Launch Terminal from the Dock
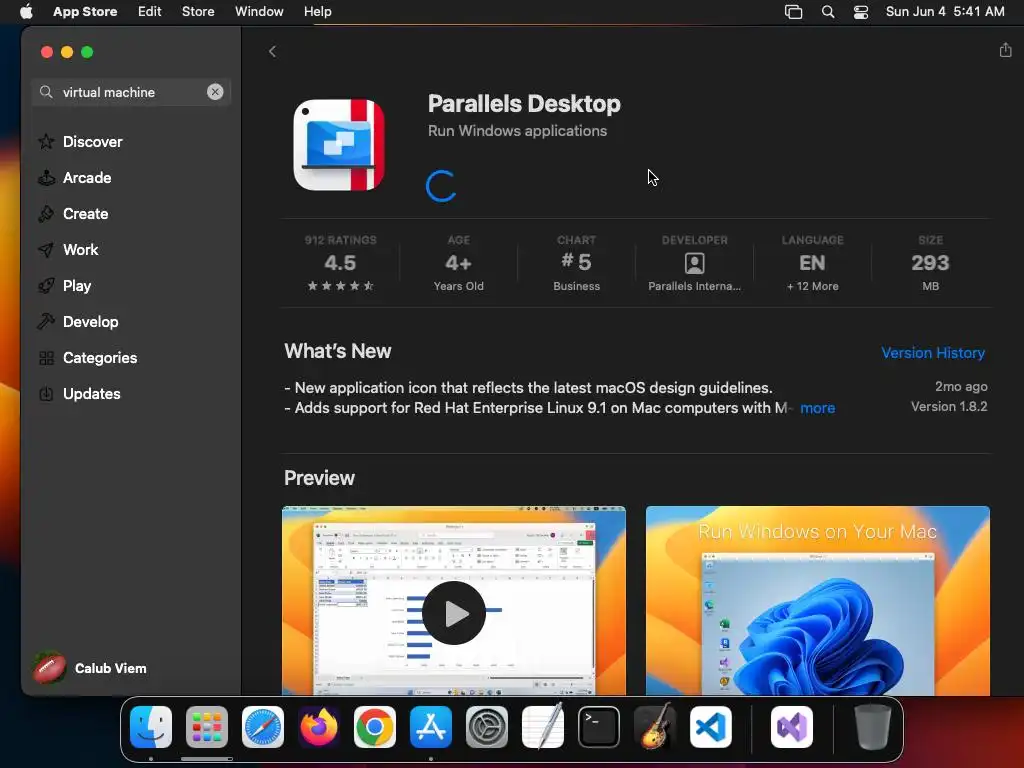Image resolution: width=1024 pixels, height=768 pixels. coord(599,727)
